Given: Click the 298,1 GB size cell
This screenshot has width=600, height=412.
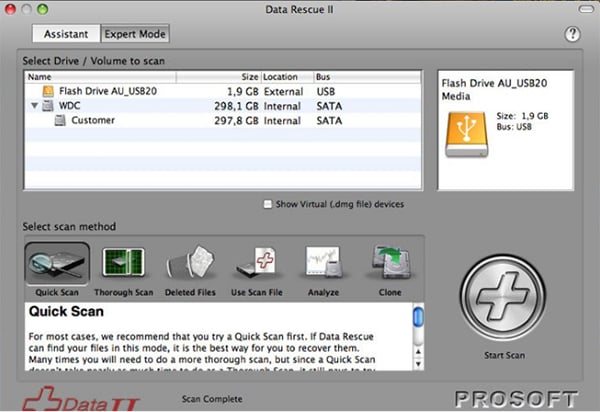Looking at the screenshot, I should (x=236, y=106).
